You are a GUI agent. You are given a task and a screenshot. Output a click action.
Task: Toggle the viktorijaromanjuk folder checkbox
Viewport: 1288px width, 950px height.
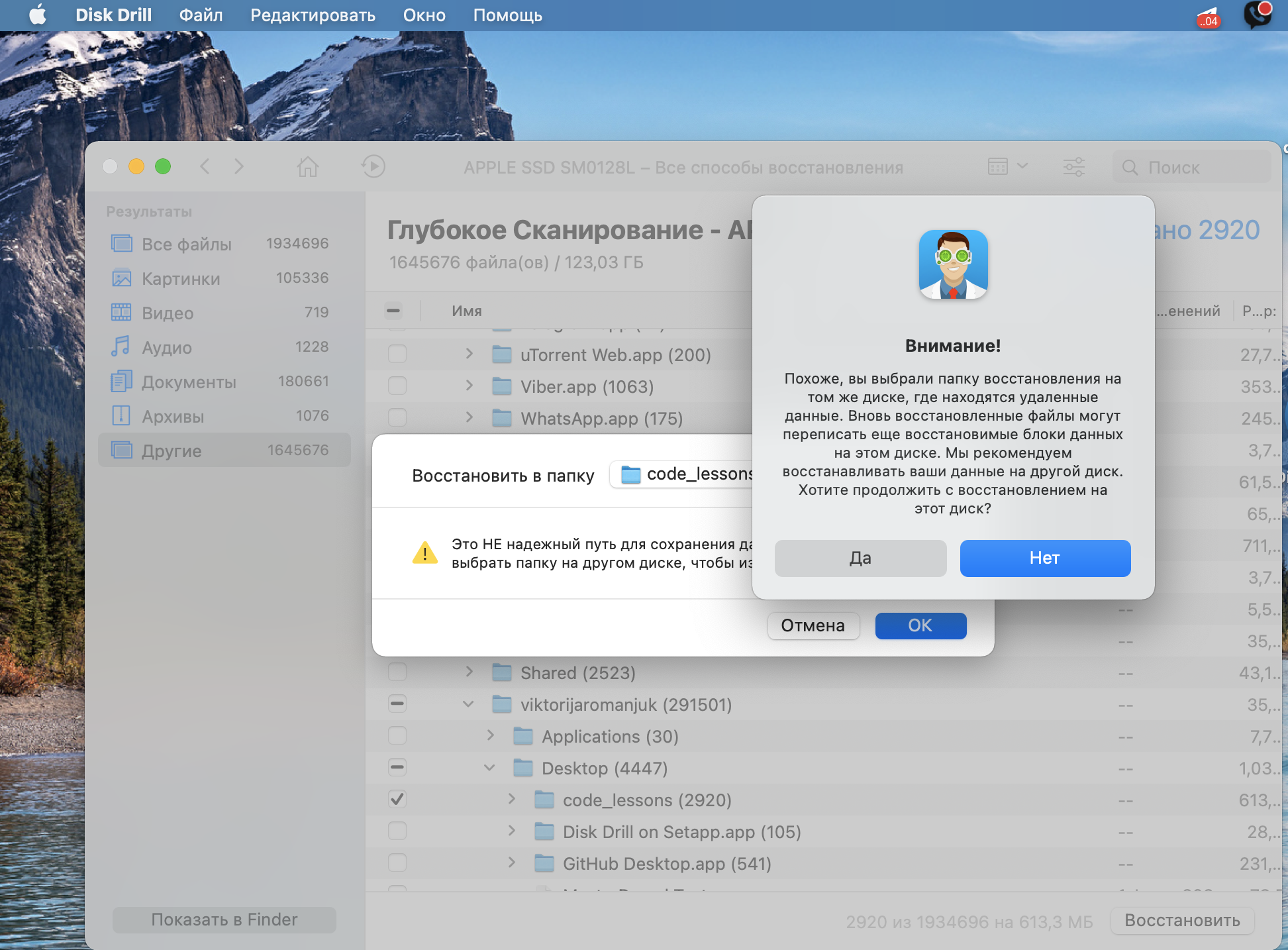pyautogui.click(x=397, y=704)
